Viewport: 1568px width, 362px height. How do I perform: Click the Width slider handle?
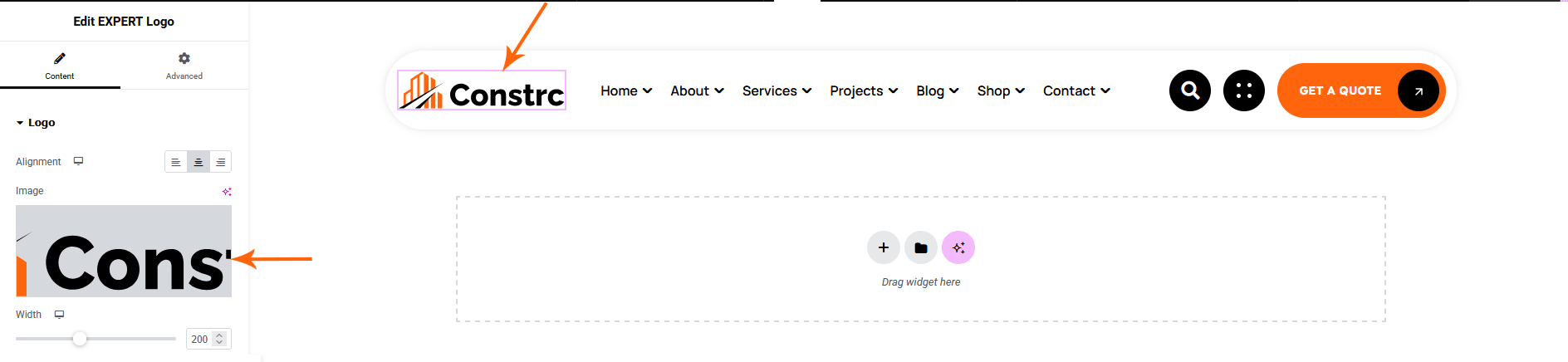pos(80,339)
